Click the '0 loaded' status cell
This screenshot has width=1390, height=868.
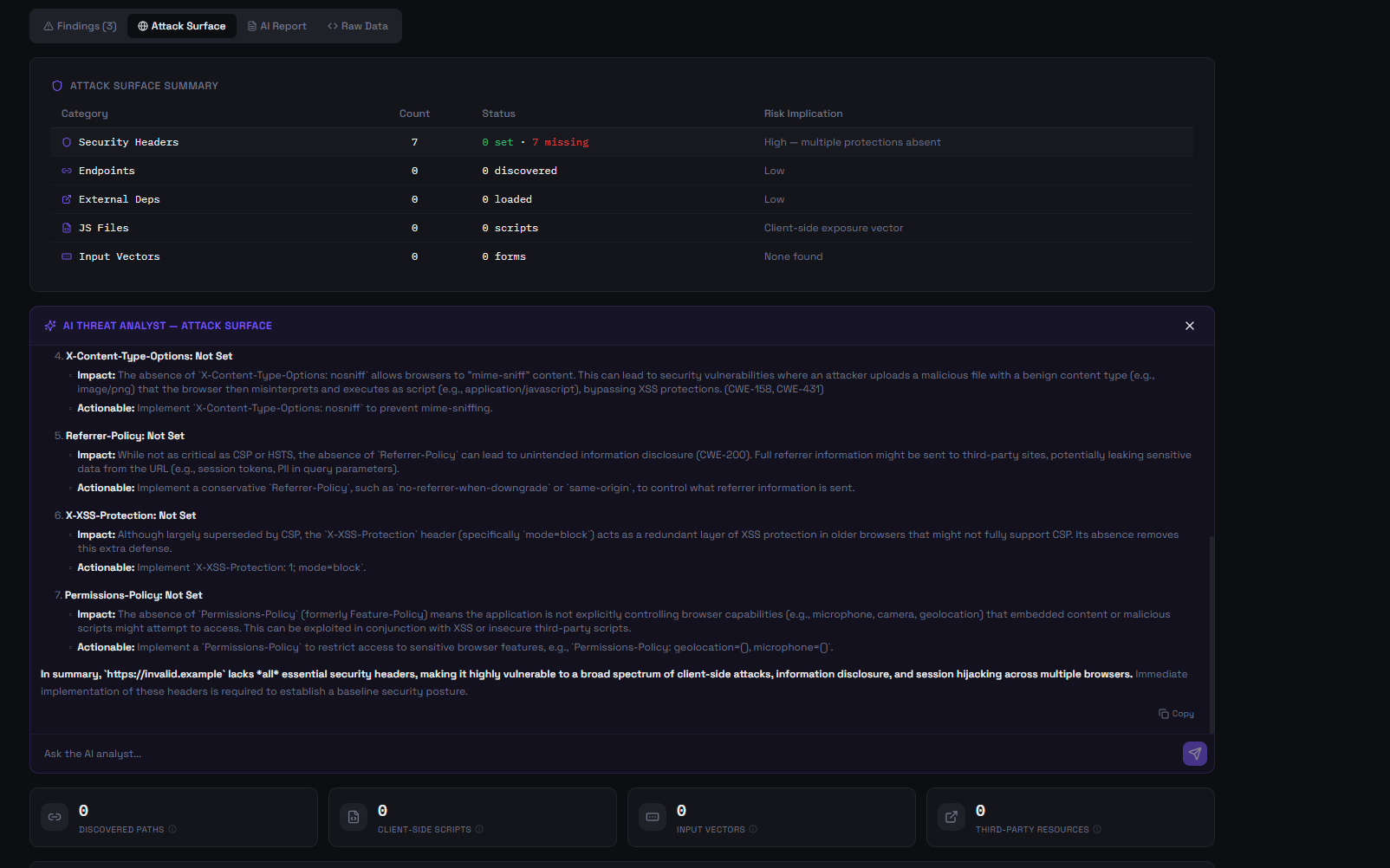[507, 199]
